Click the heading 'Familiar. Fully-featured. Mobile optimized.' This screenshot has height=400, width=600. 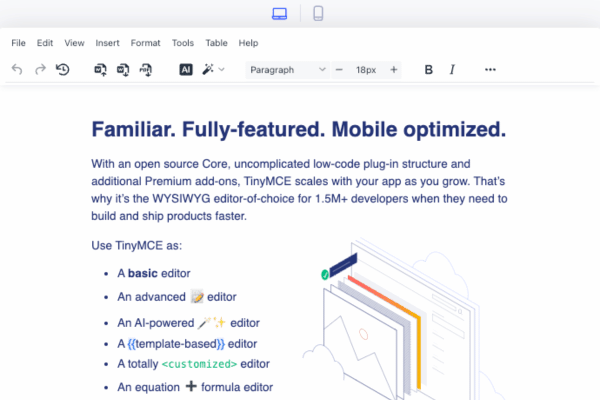point(299,129)
